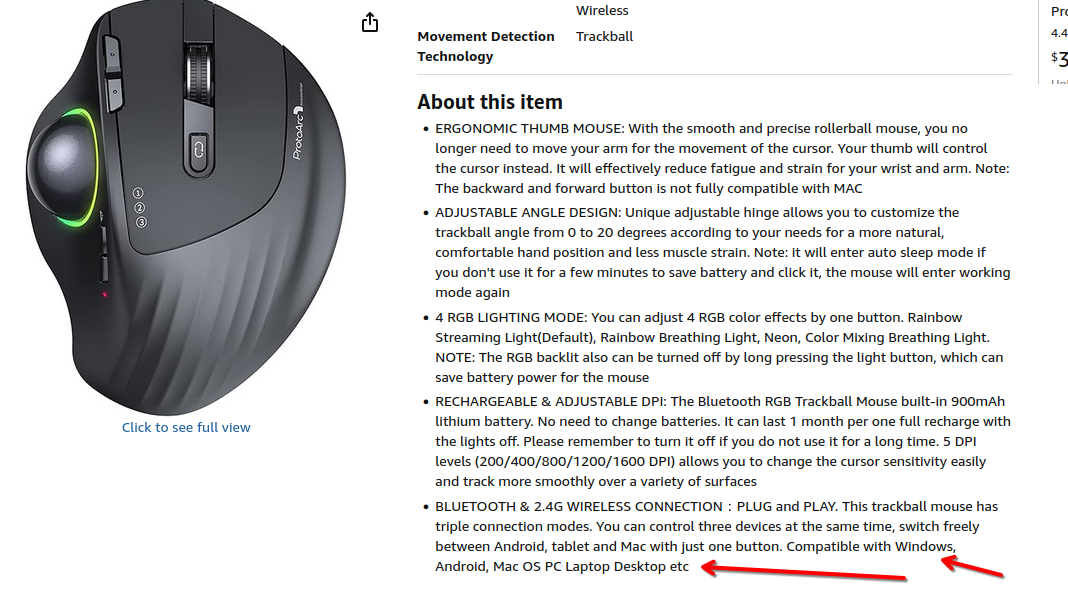
Task: Click the horizontal divider under specifications
Action: click(x=714, y=74)
